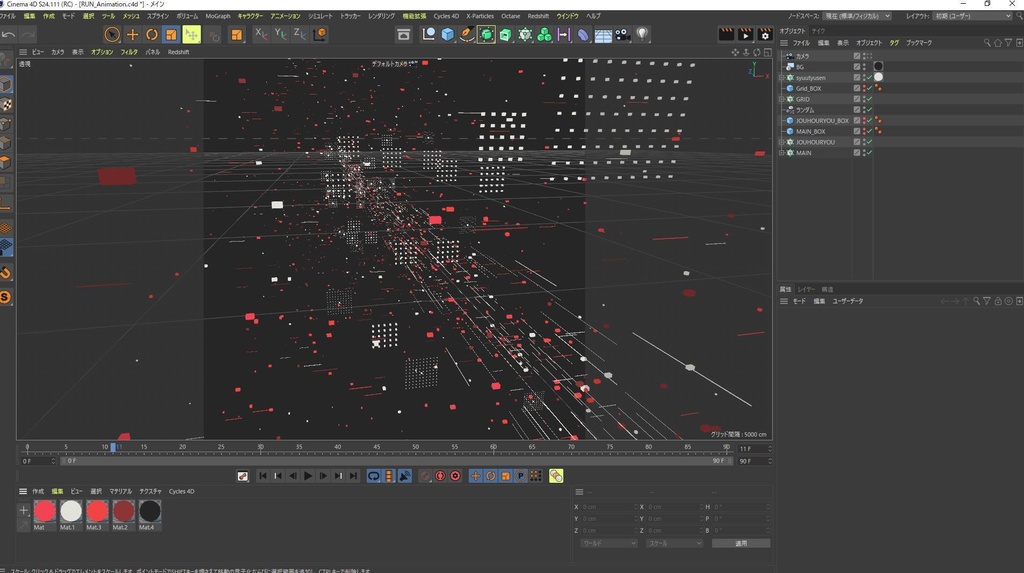This screenshot has width=1024, height=573.
Task: Toggle Z axis lock
Action: click(300, 34)
